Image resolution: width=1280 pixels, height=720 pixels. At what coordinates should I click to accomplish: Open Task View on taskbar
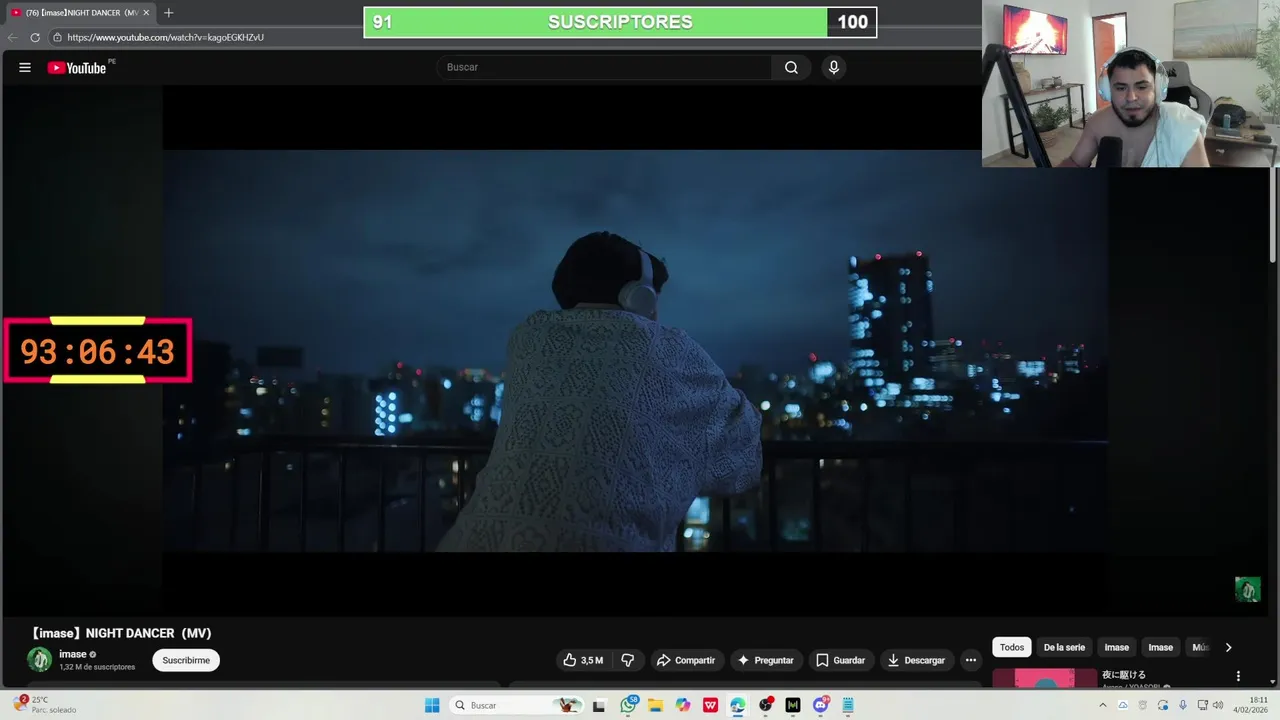(x=599, y=705)
